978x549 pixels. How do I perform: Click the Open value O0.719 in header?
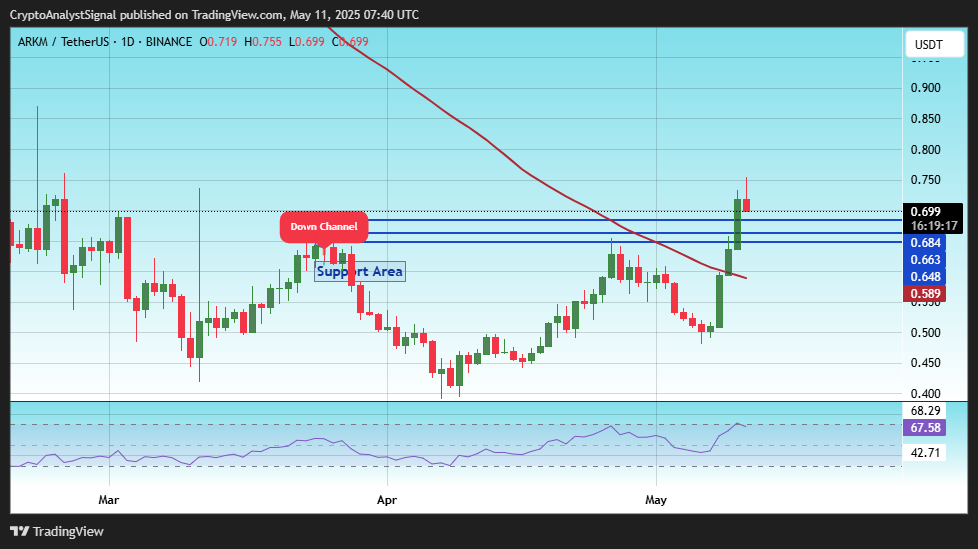click(x=218, y=42)
